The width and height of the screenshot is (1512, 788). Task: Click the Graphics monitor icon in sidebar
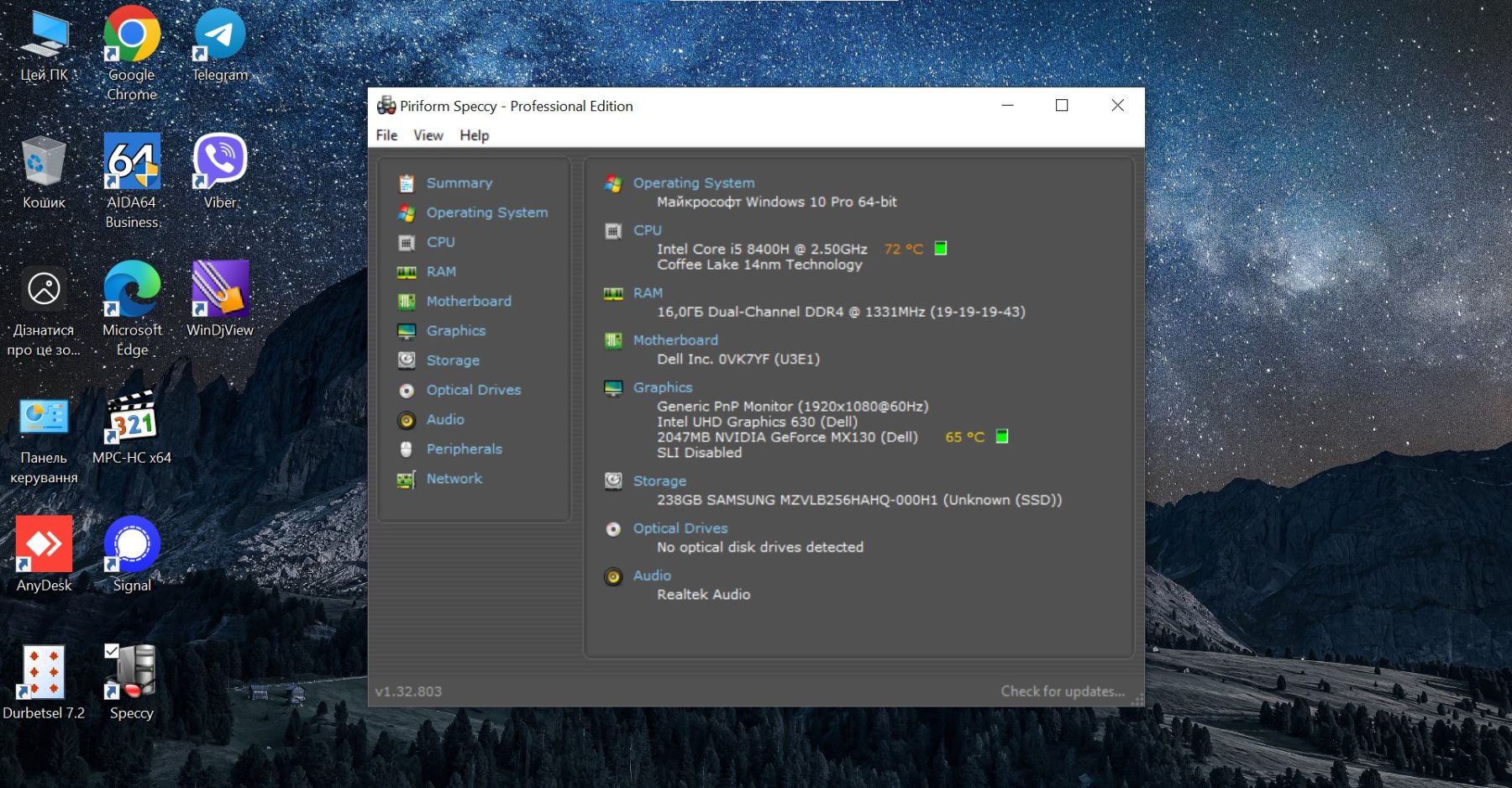[407, 331]
